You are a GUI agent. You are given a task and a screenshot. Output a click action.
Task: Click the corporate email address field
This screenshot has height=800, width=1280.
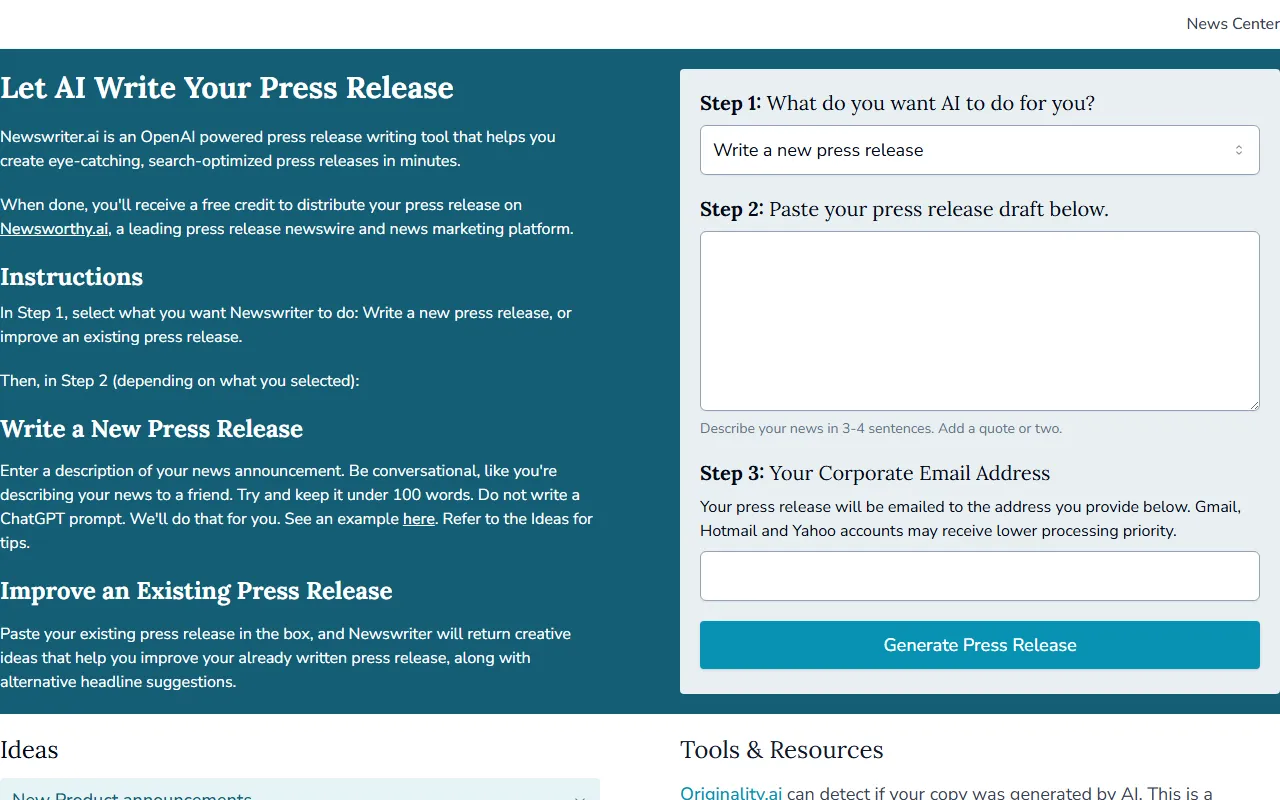coord(978,576)
